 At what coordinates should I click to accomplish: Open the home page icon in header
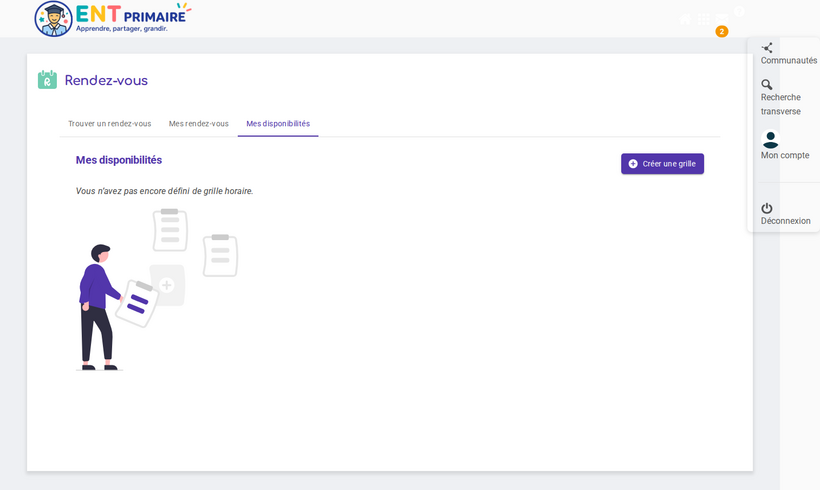[x=685, y=19]
